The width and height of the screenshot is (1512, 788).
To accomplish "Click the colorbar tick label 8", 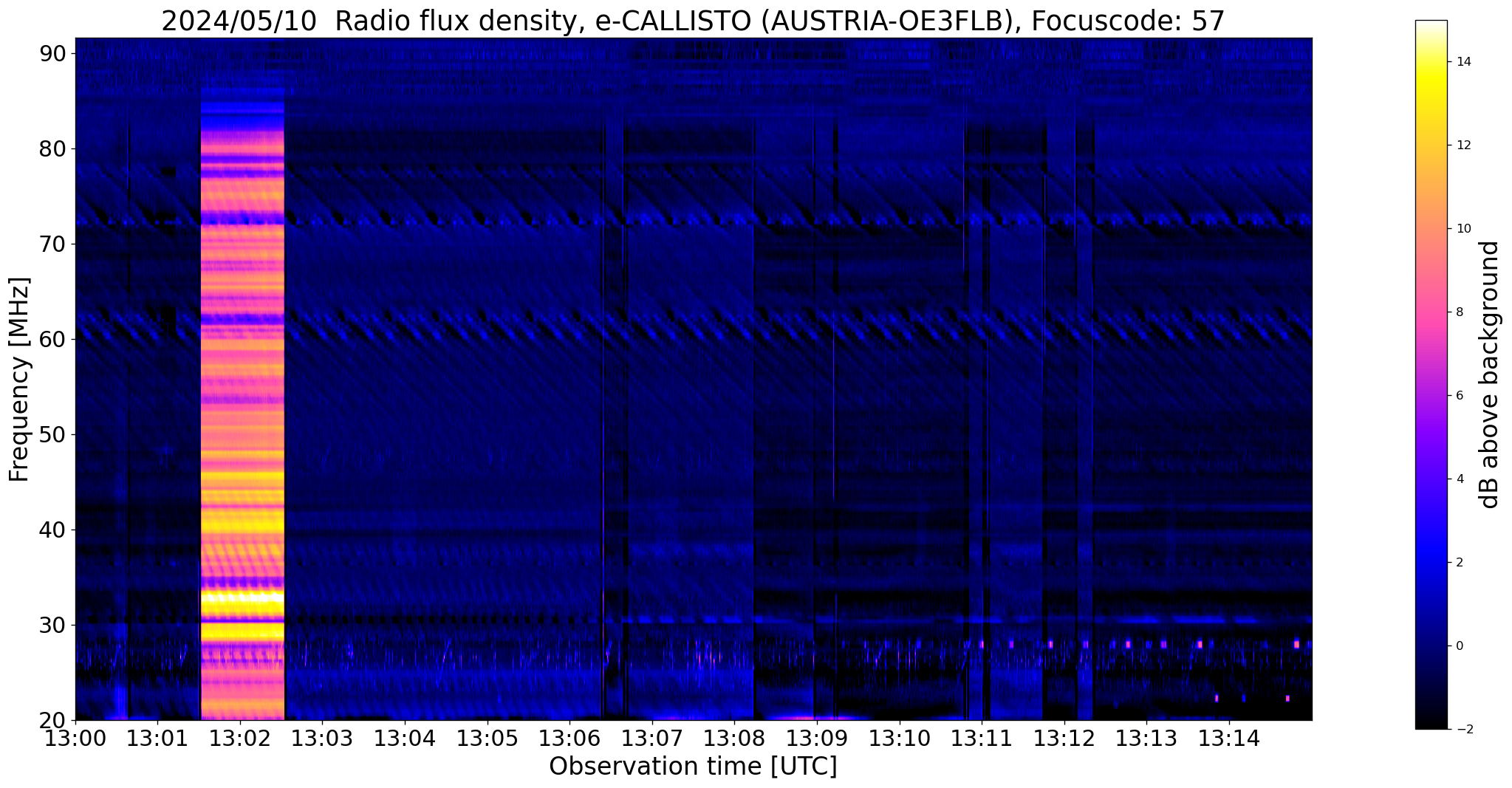I will tap(1460, 312).
